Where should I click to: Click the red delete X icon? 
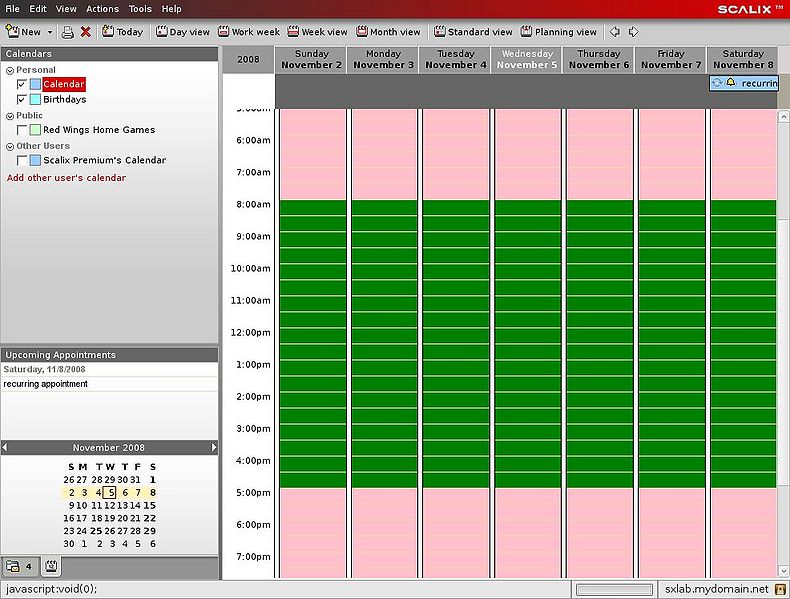point(86,32)
